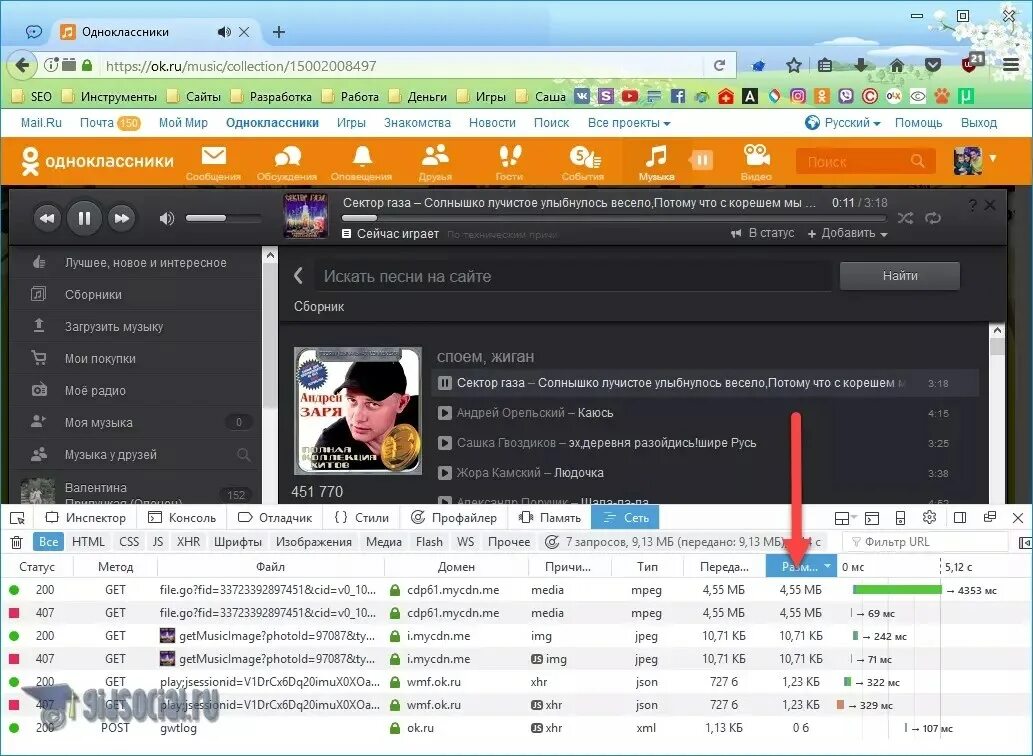Toggle the Медиа network filter
Viewport: 1033px width, 756px height.
point(384,542)
